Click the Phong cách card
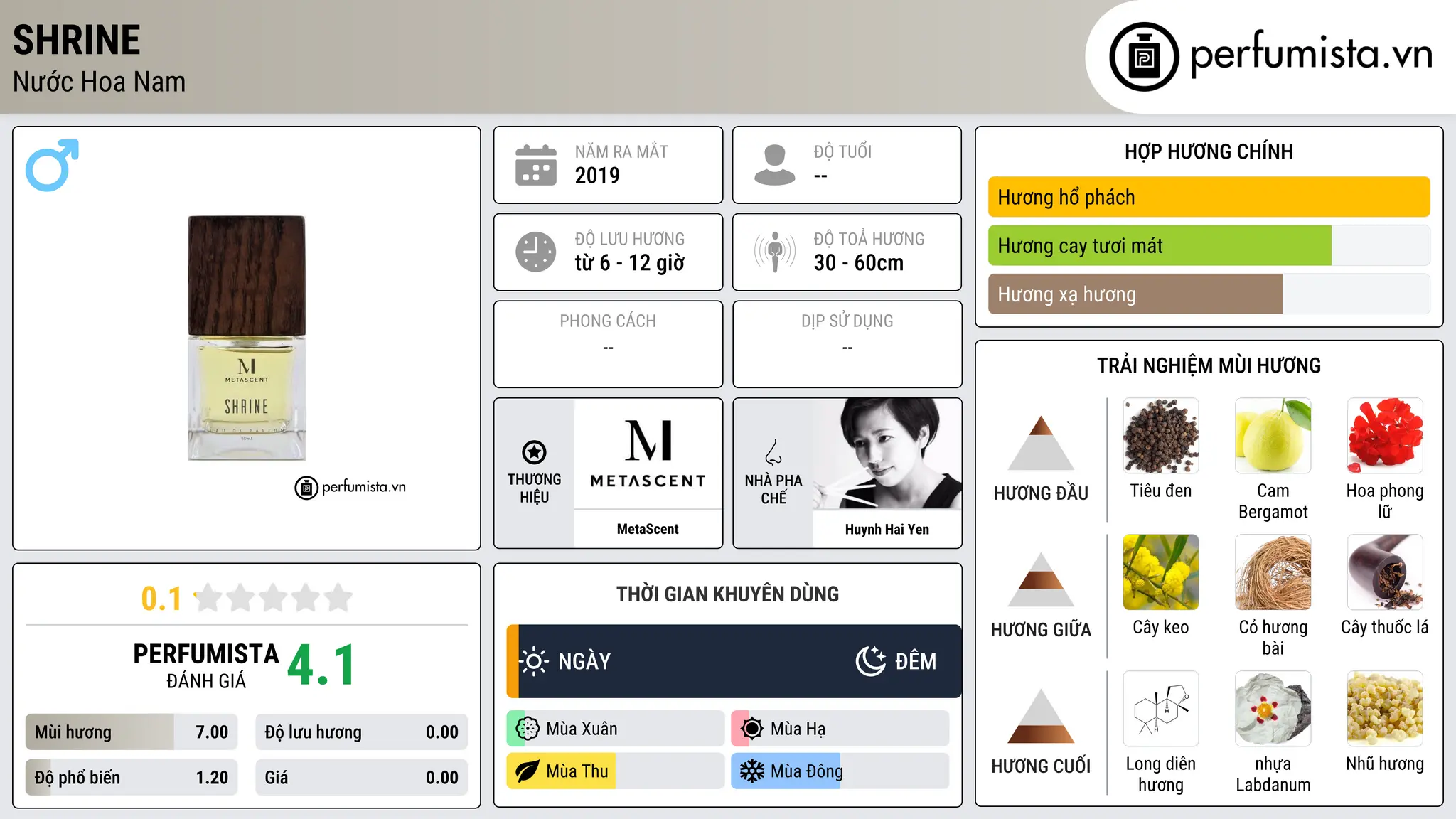 point(608,344)
